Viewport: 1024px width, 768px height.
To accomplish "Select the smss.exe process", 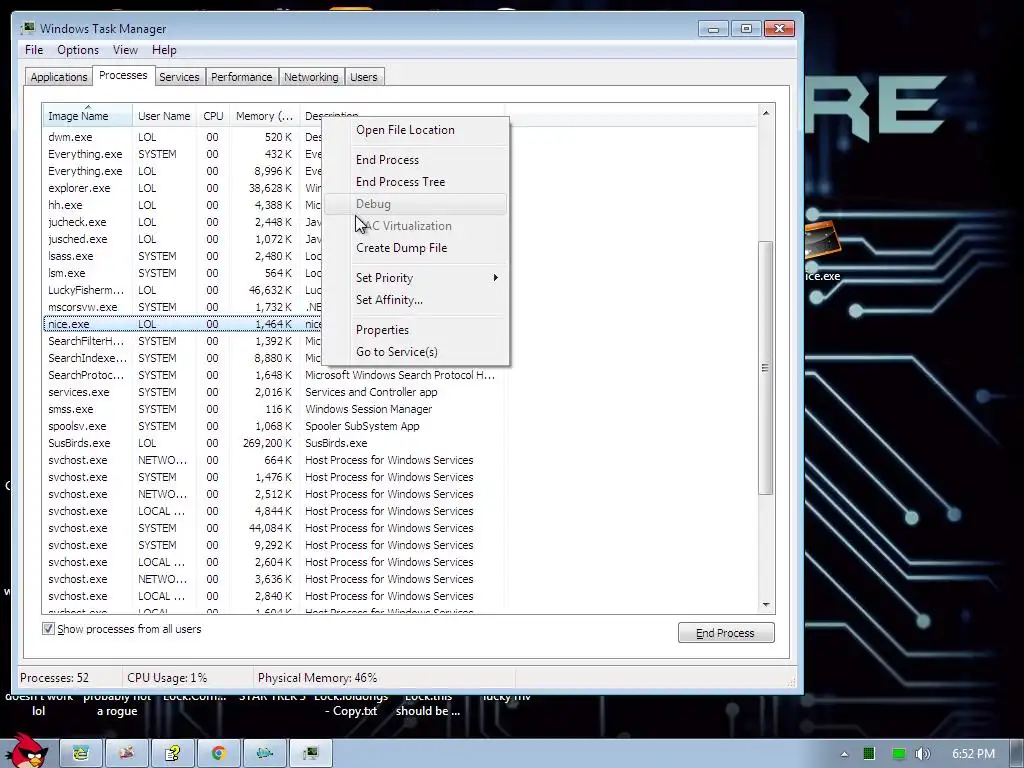I will point(273,409).
